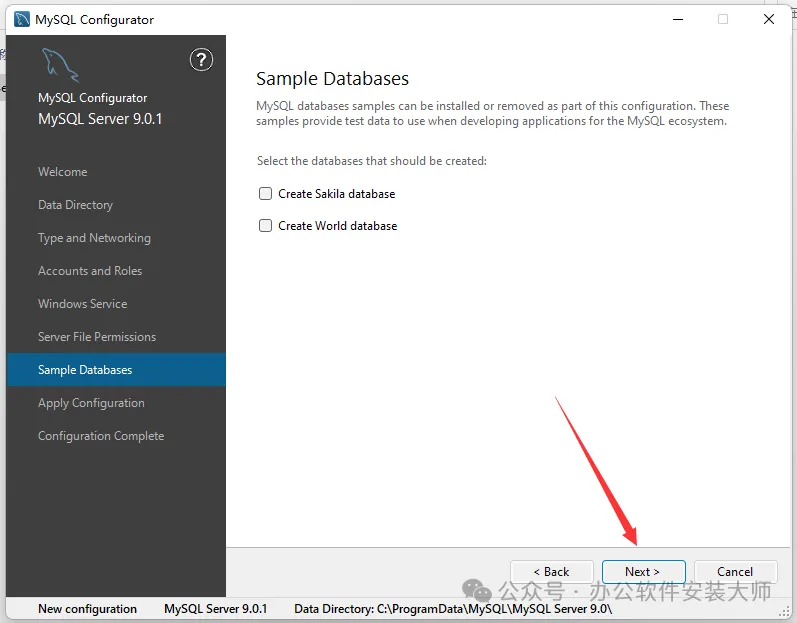Click the Data Directory path in status bar
797x623 pixels.
[453, 609]
